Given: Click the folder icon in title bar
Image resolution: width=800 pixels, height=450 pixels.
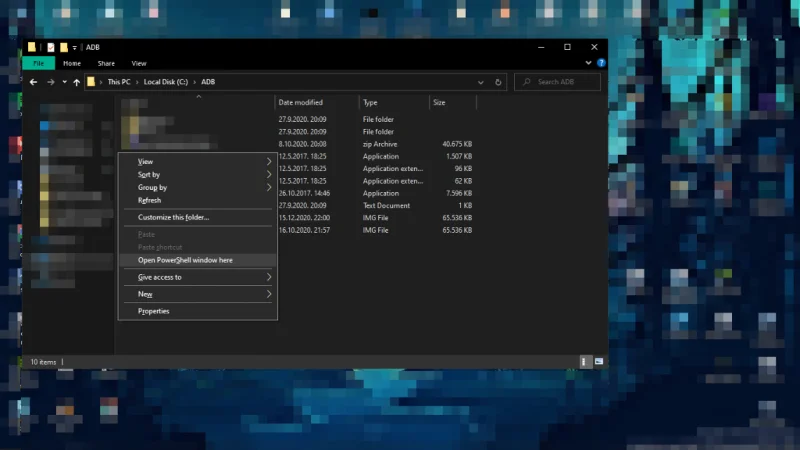Looking at the screenshot, I should [x=32, y=47].
